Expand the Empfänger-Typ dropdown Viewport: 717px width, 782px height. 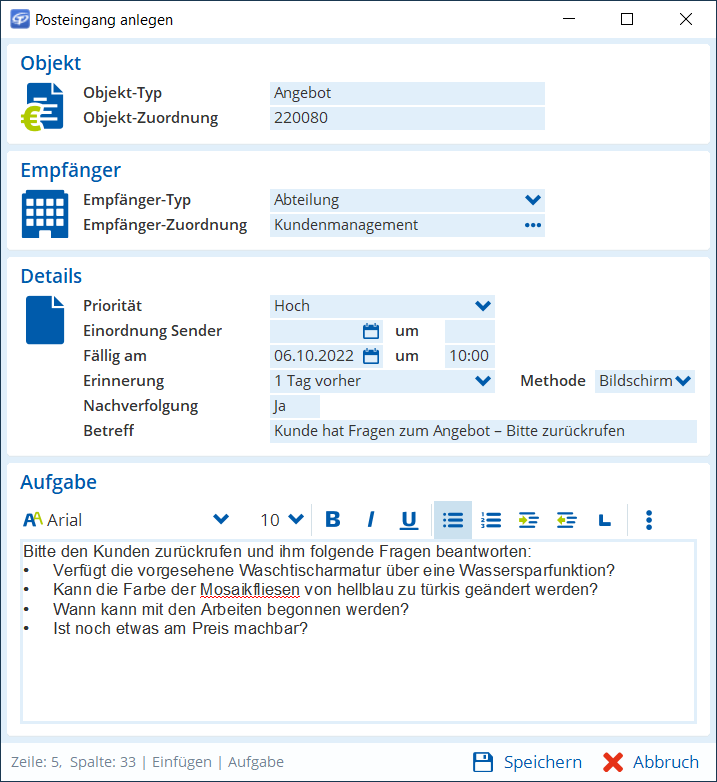coord(533,200)
